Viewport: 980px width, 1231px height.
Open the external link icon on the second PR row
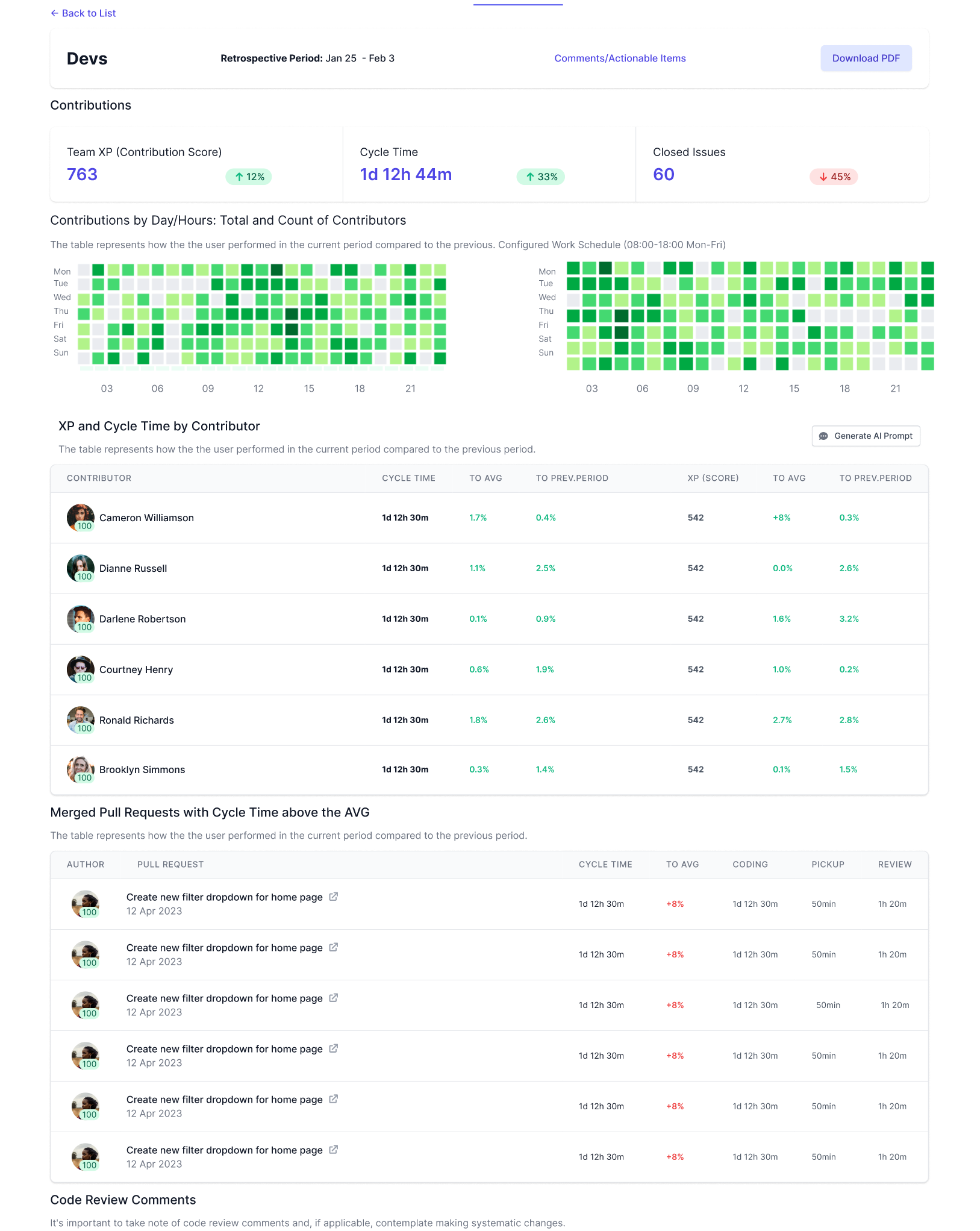click(x=333, y=947)
